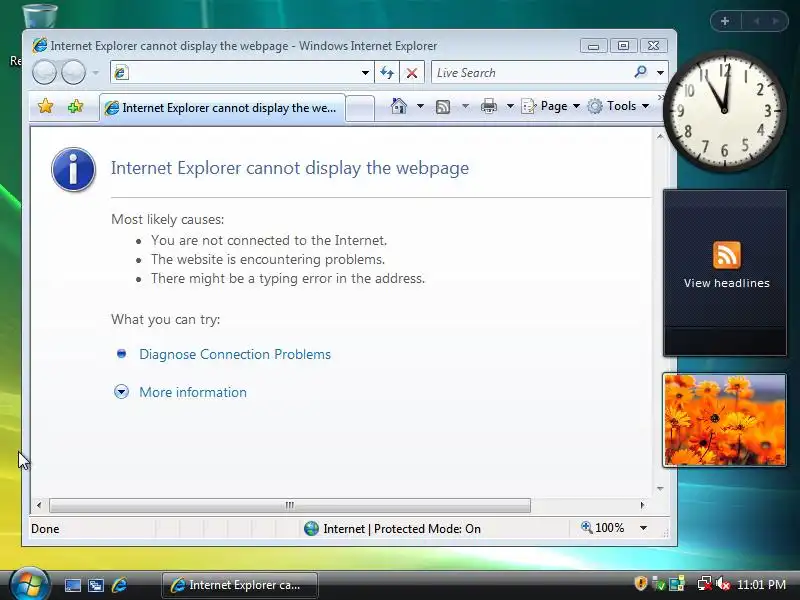Launch Internet Explorer from quick launch
Image resolution: width=800 pixels, height=600 pixels.
pyautogui.click(x=119, y=585)
